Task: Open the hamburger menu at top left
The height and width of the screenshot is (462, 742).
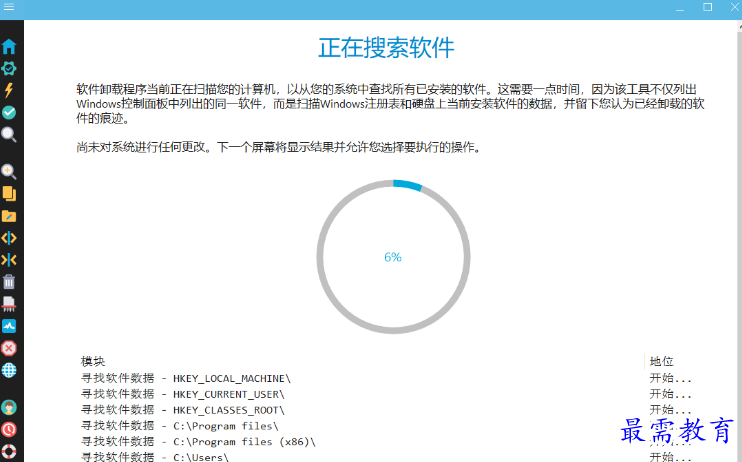Action: [x=9, y=7]
